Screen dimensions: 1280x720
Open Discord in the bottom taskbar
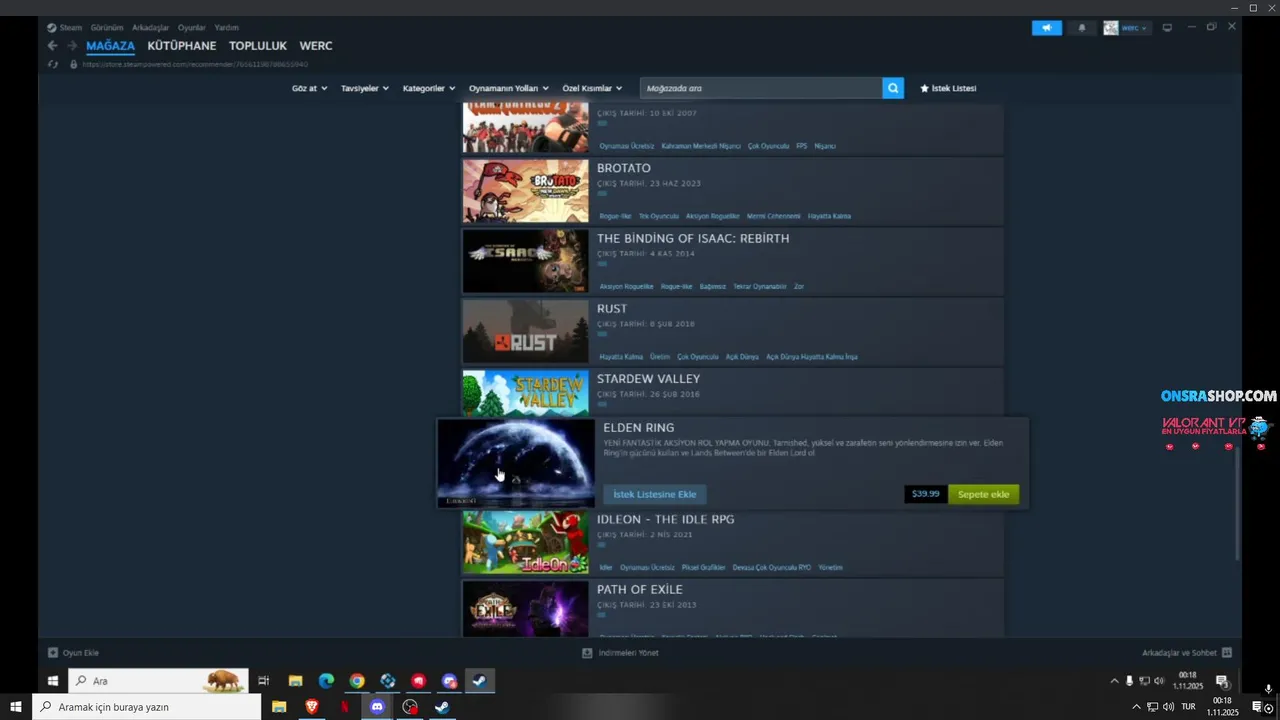(377, 707)
